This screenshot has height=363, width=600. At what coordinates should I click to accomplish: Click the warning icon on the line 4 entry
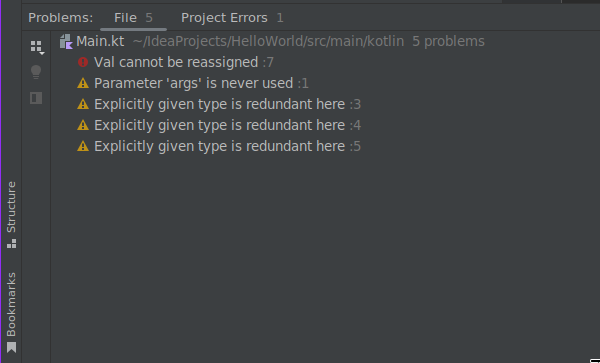[x=83, y=125]
